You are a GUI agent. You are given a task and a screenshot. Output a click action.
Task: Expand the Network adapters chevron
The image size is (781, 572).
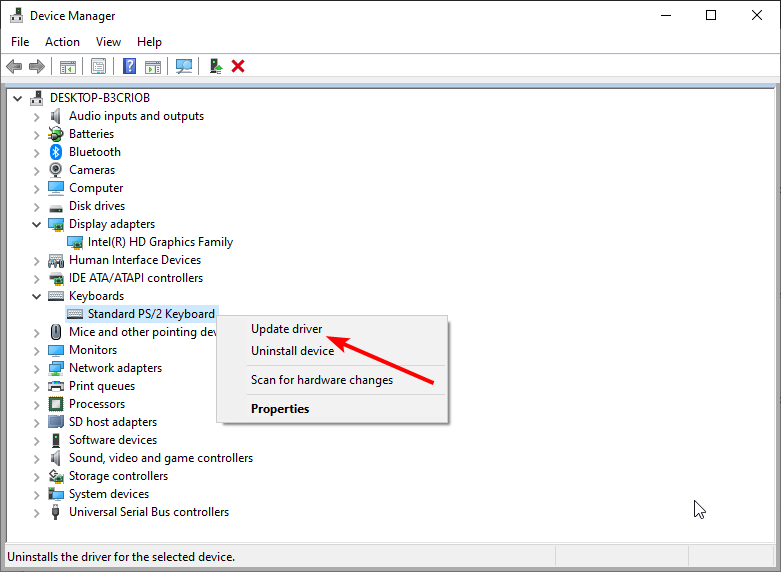36,369
